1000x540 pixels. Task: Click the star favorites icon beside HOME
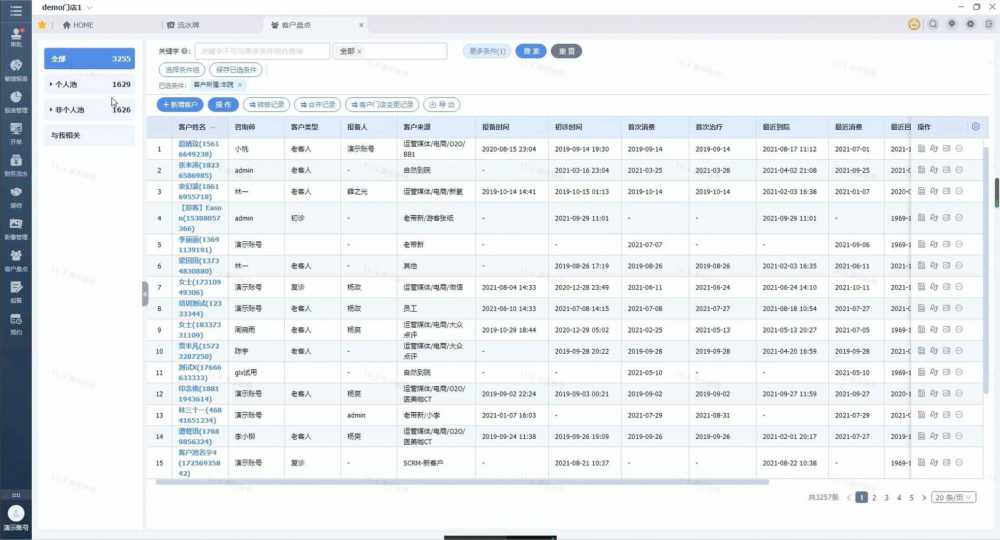42,24
